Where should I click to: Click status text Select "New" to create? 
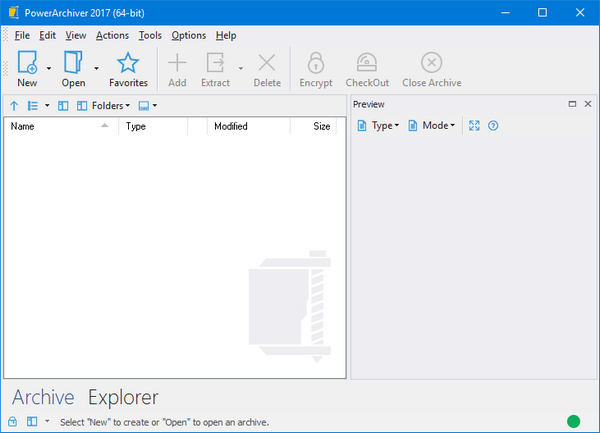[x=165, y=422]
